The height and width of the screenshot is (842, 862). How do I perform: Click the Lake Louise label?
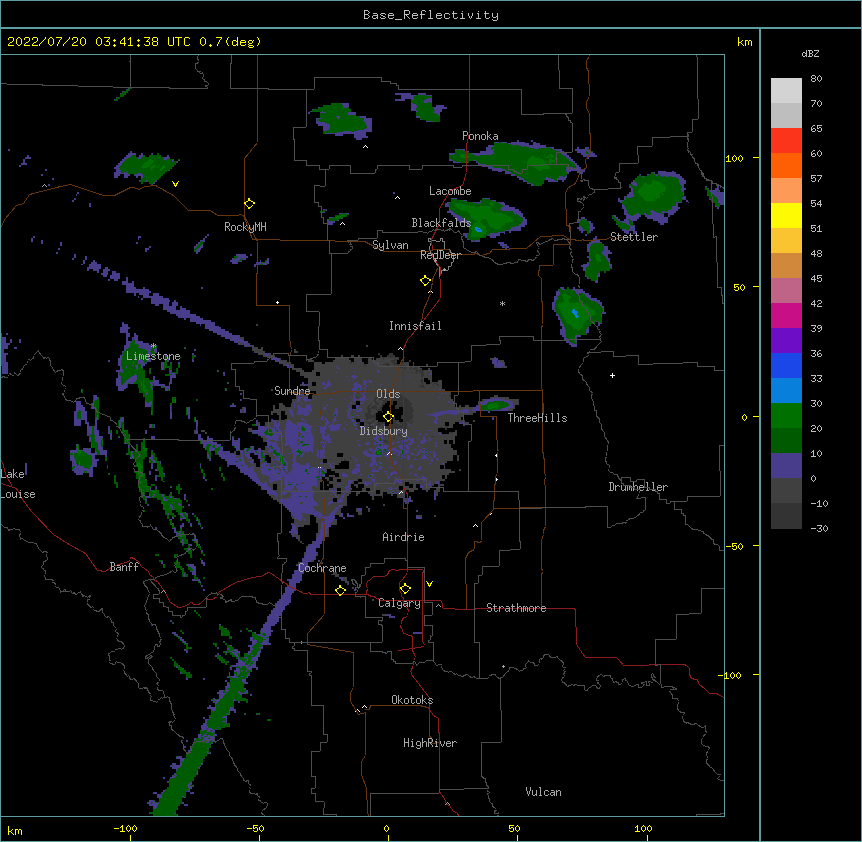tap(18, 484)
